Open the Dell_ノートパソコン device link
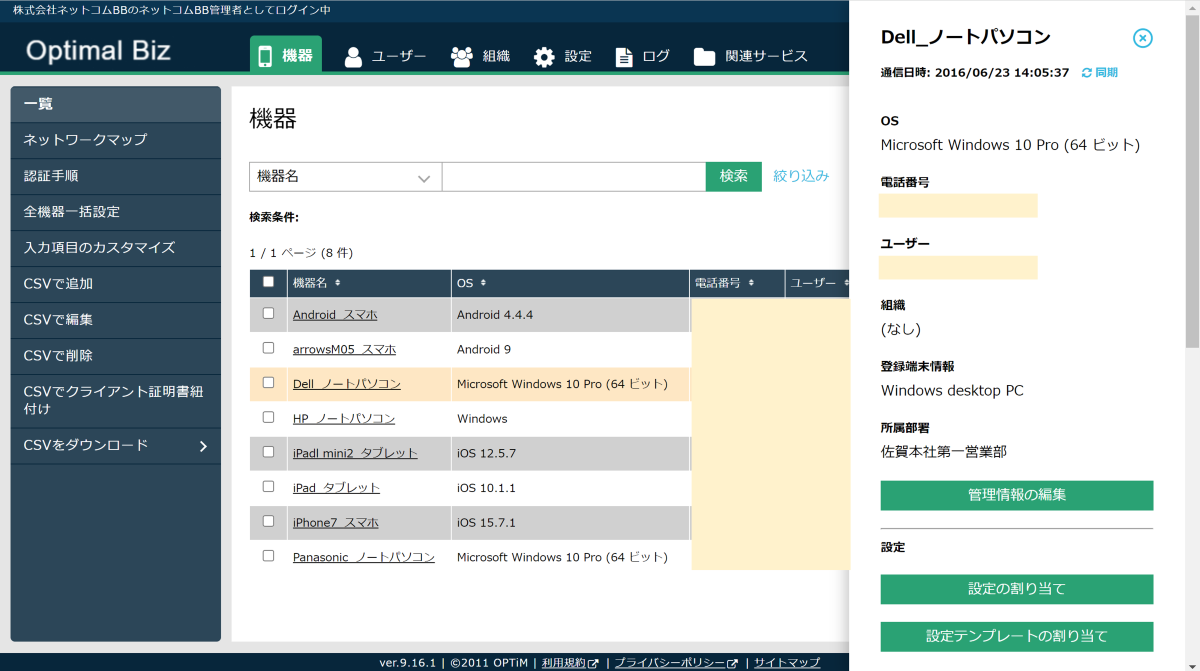The image size is (1200, 671). pos(347,384)
